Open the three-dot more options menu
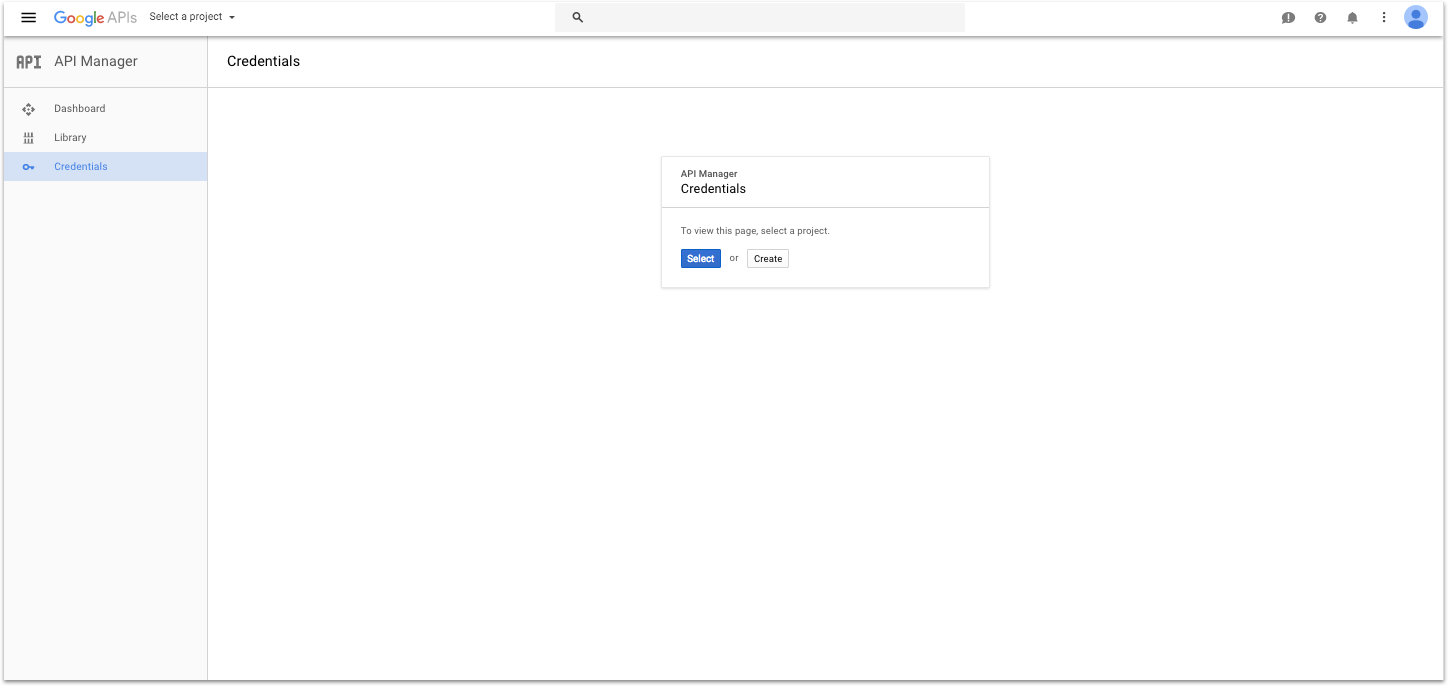 coord(1384,18)
